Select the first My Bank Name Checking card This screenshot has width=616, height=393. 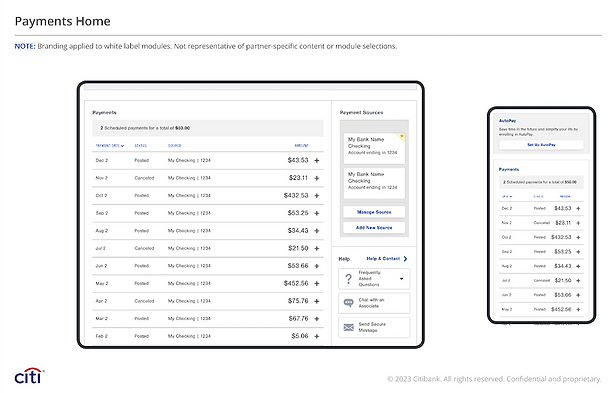tap(374, 149)
